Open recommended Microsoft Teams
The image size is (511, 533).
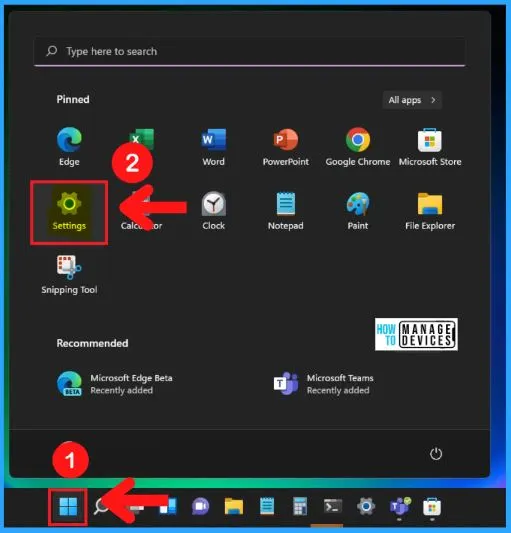[x=324, y=384]
